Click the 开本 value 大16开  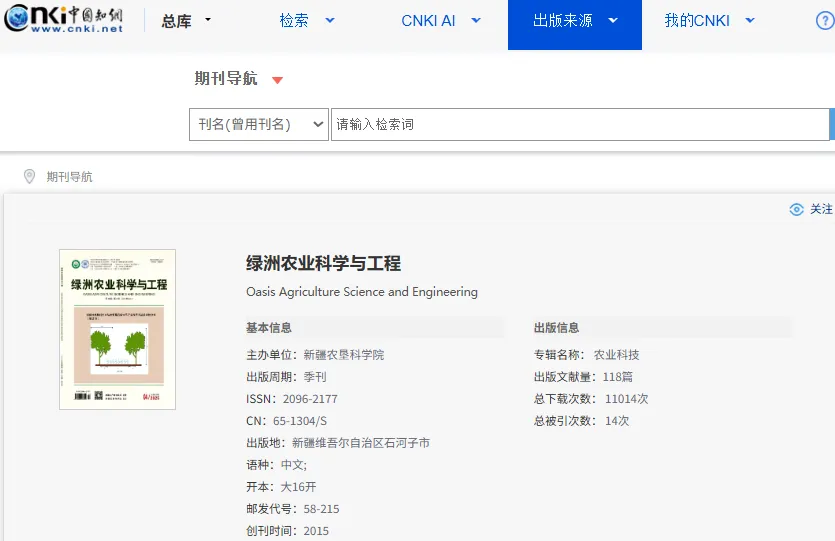coord(298,487)
